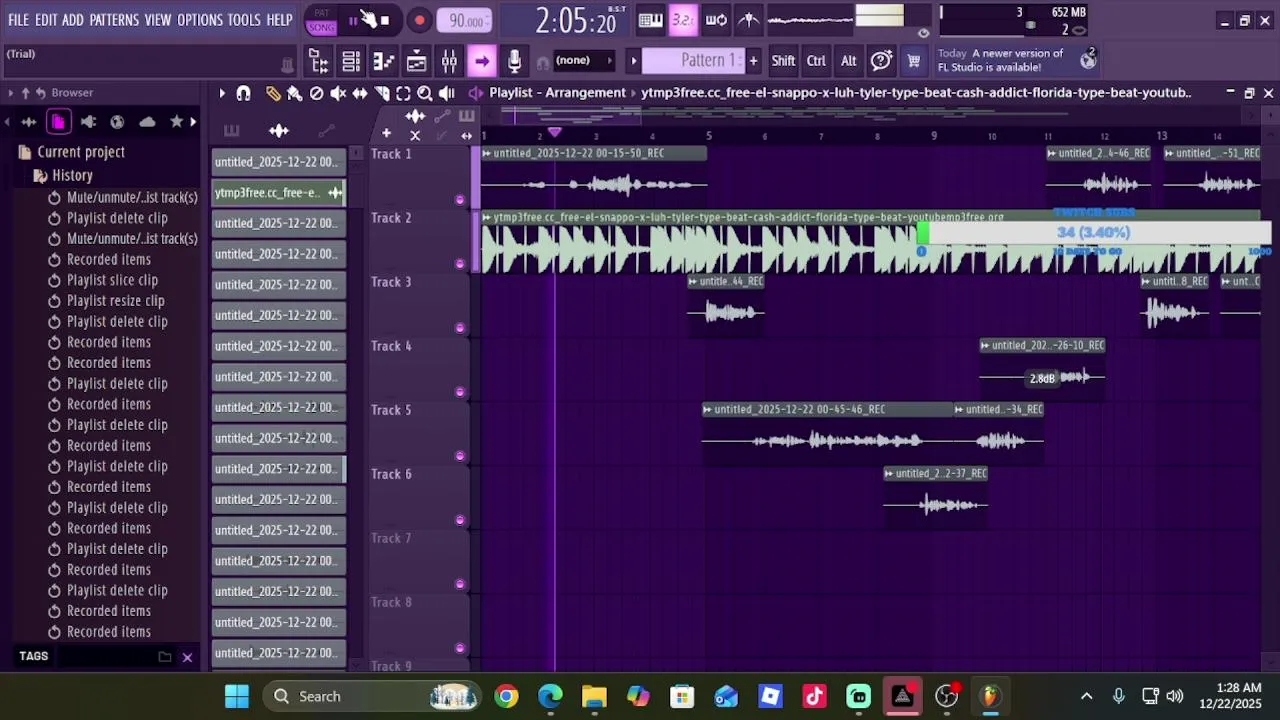Select ytmp3free.cc_free-e.. item in picker panel

tap(278, 193)
